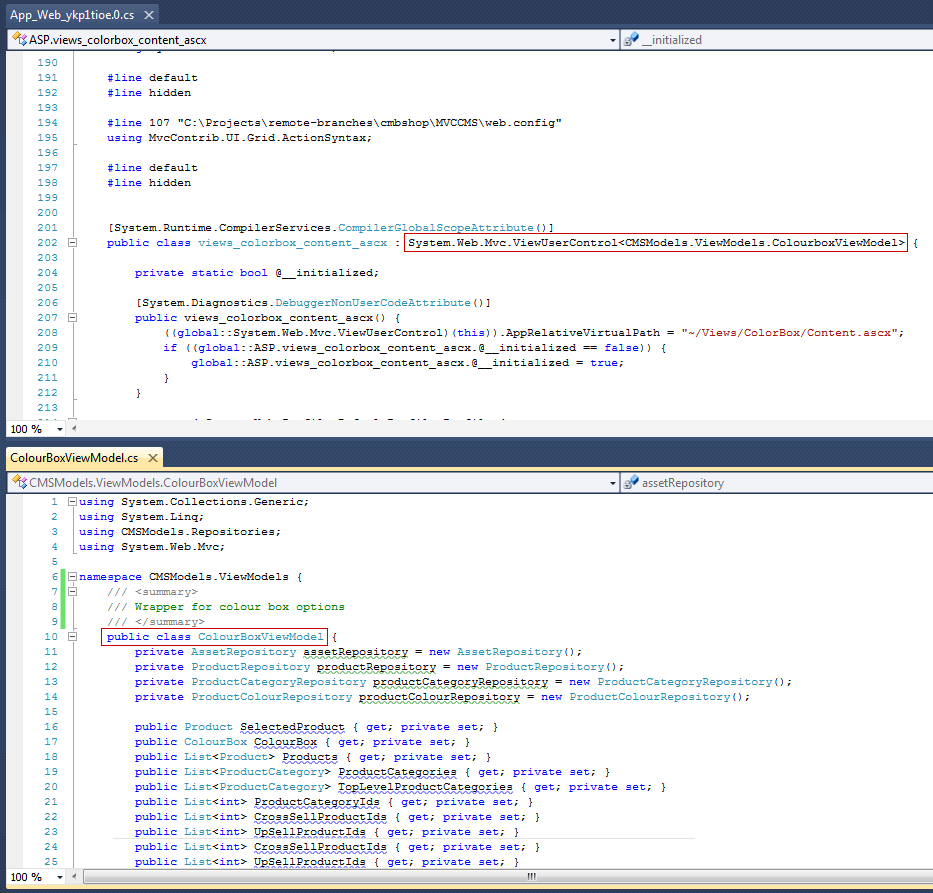Click 'using CMSModels.Repositories;' on line 3
Image resolution: width=933 pixels, height=893 pixels.
coord(180,531)
